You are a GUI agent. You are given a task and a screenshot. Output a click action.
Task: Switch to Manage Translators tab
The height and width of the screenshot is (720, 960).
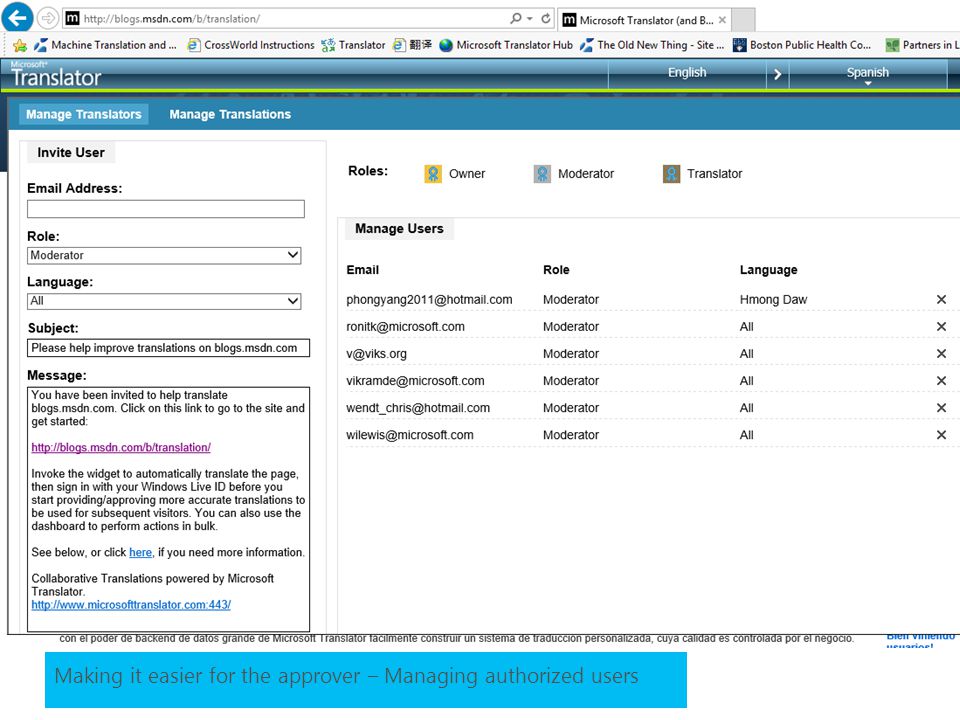pyautogui.click(x=83, y=114)
